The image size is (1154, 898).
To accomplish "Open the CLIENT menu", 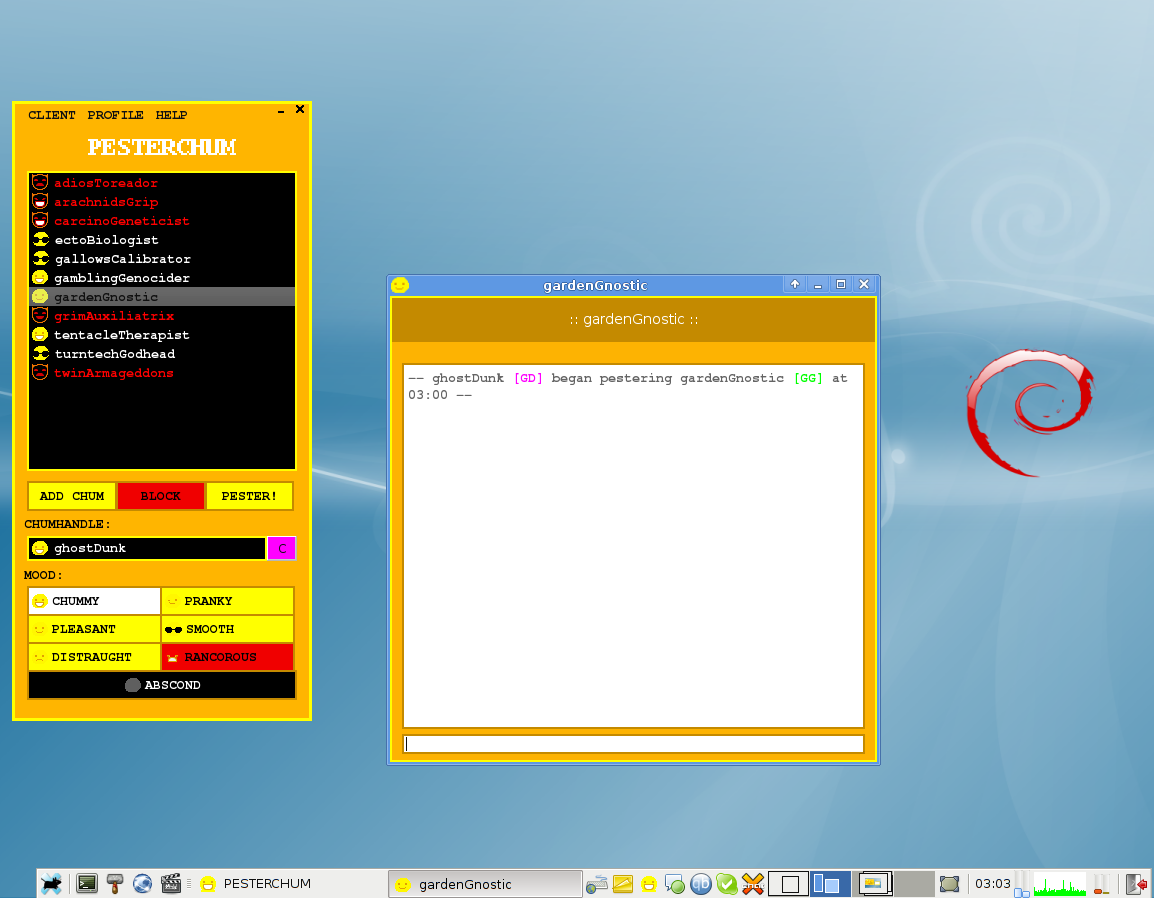I will tap(52, 115).
